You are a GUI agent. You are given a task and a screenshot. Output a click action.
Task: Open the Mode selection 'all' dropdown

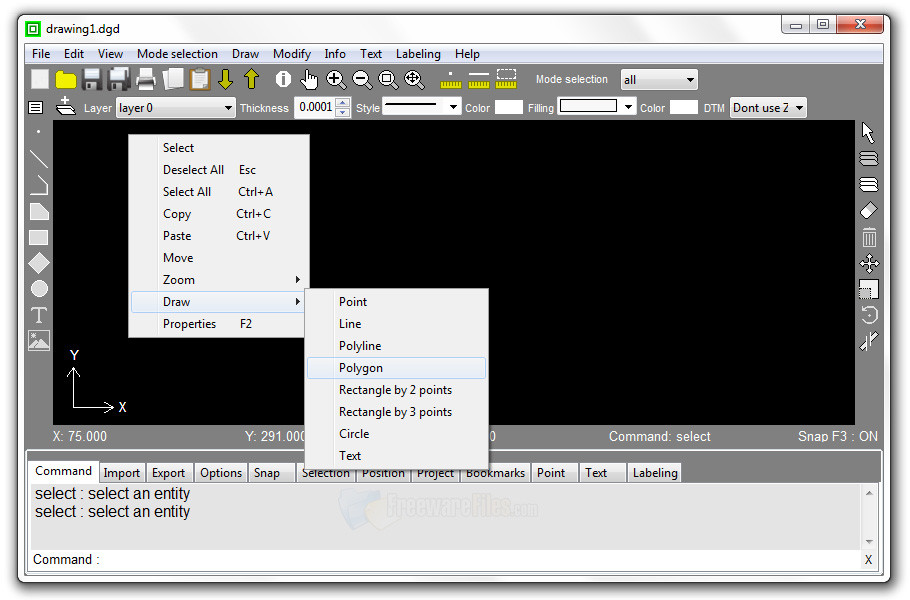point(659,79)
